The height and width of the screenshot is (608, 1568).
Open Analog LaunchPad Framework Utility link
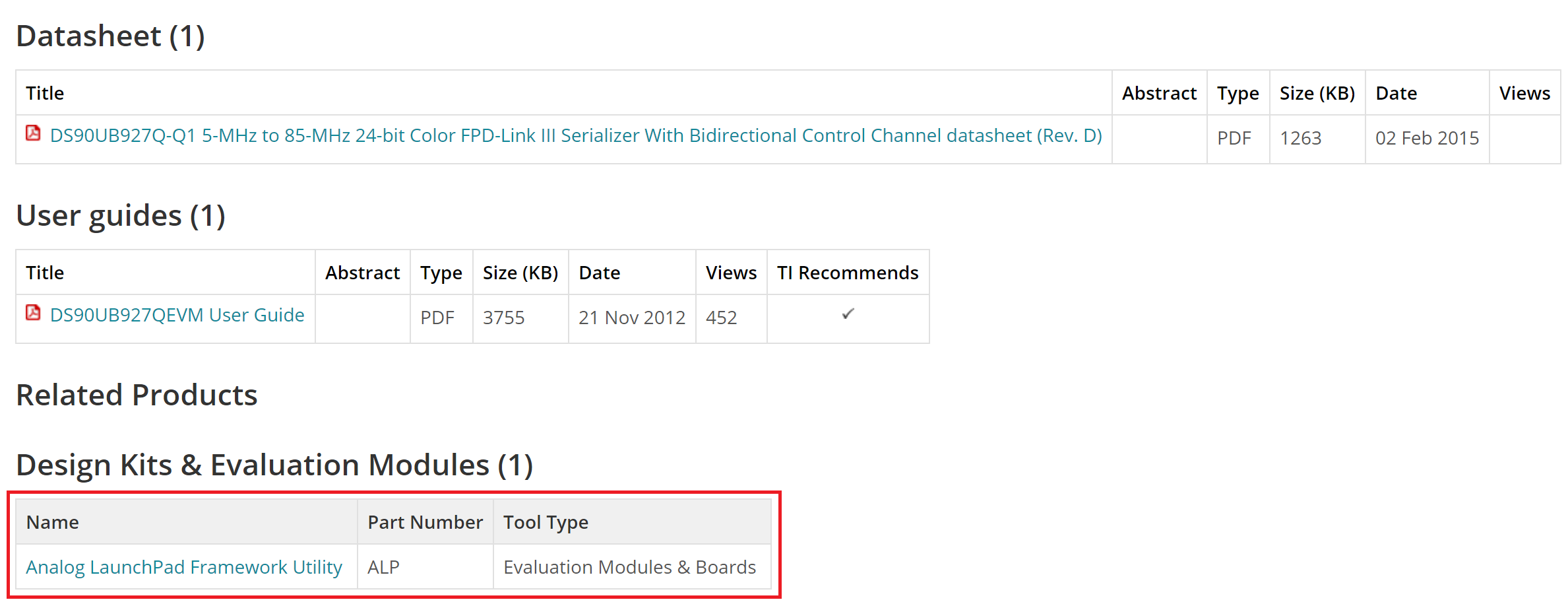click(184, 567)
